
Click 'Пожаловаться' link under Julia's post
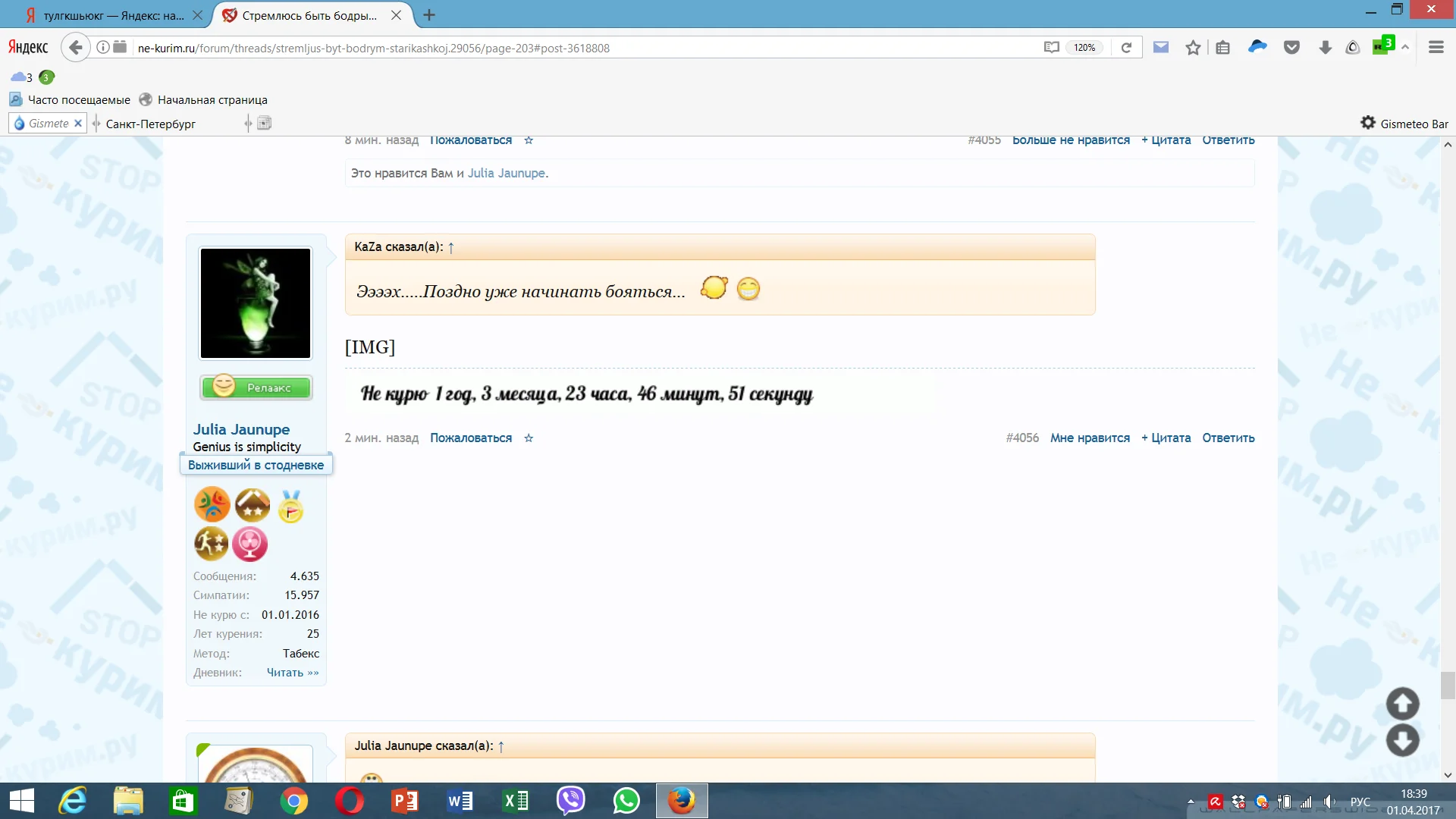pos(470,438)
